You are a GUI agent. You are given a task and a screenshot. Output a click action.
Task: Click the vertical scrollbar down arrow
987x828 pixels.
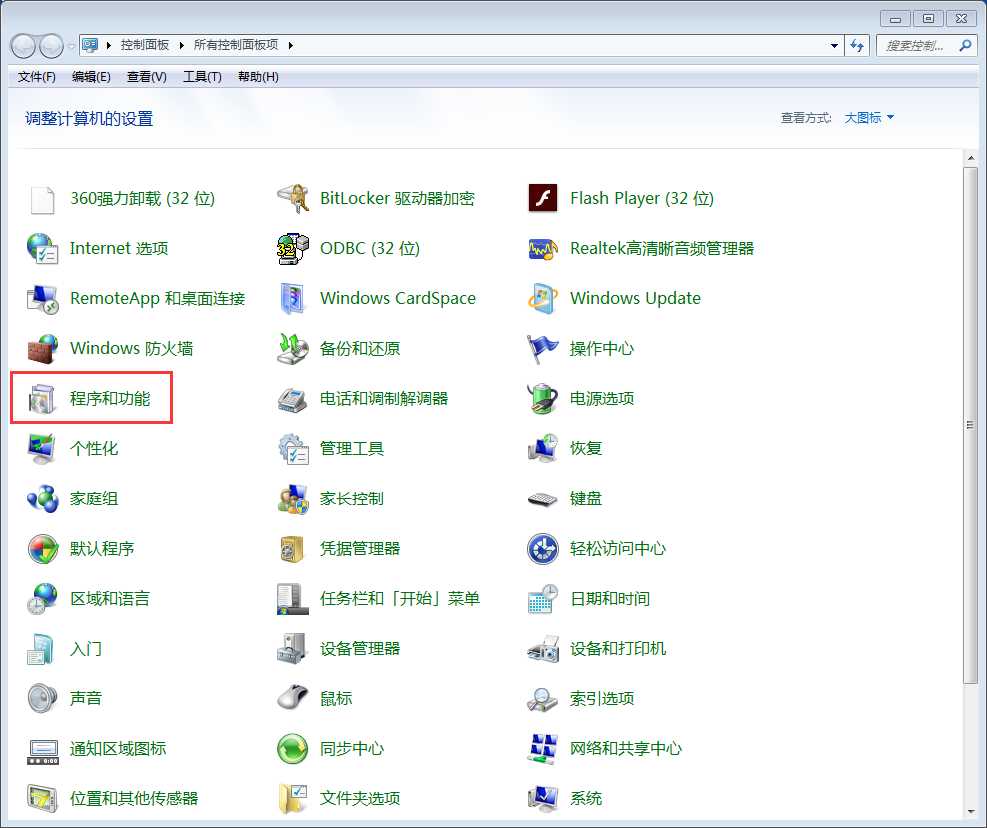(971, 812)
